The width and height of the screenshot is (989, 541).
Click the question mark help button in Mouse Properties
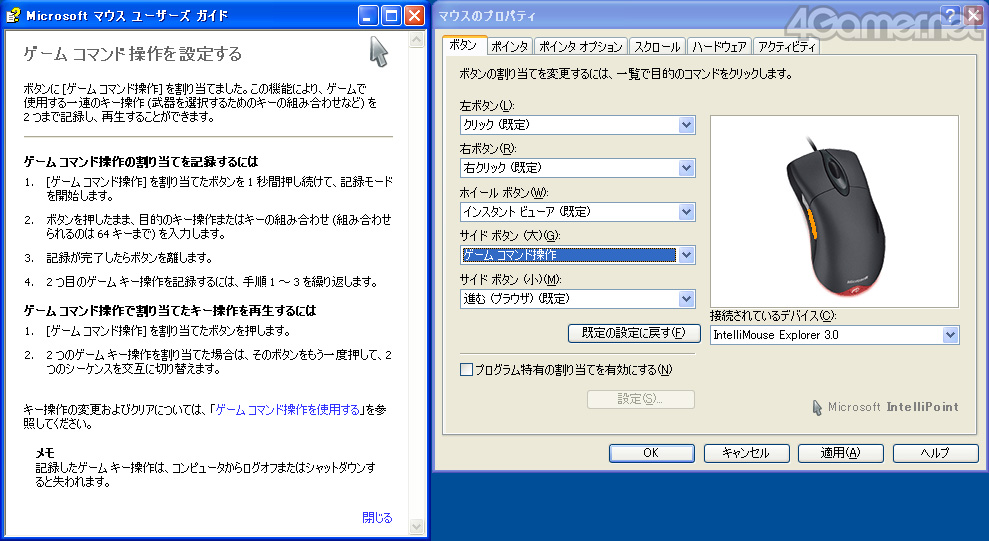[x=950, y=15]
